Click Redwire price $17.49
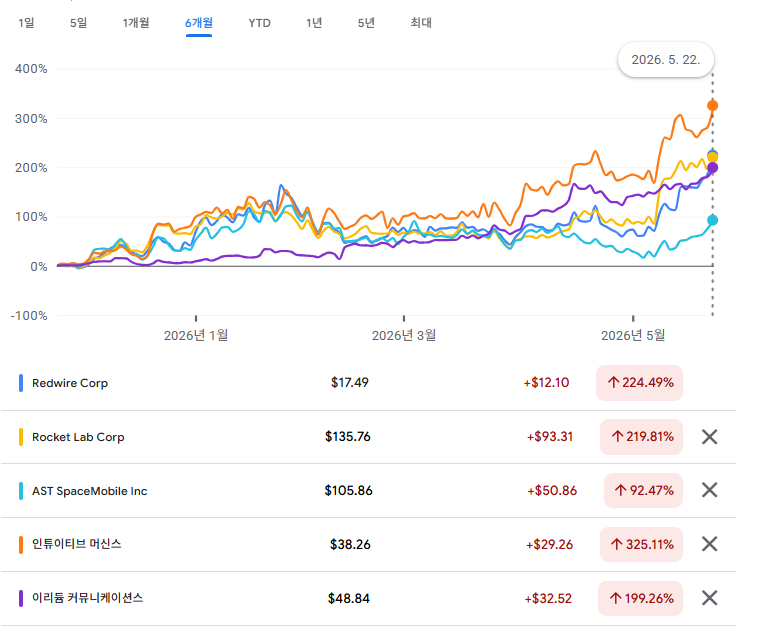The image size is (758, 632). pyautogui.click(x=350, y=382)
